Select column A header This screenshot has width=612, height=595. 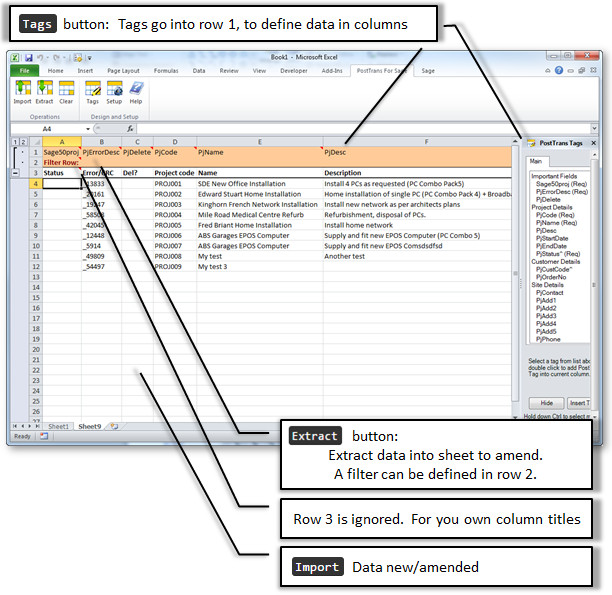[x=62, y=142]
